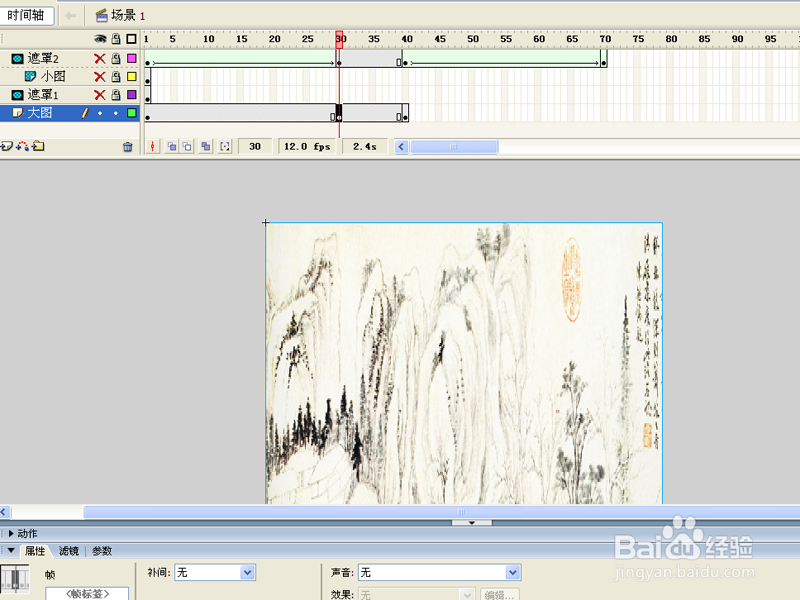The width and height of the screenshot is (800, 600).
Task: Show the hidden 小图 layer
Action: click(100, 77)
